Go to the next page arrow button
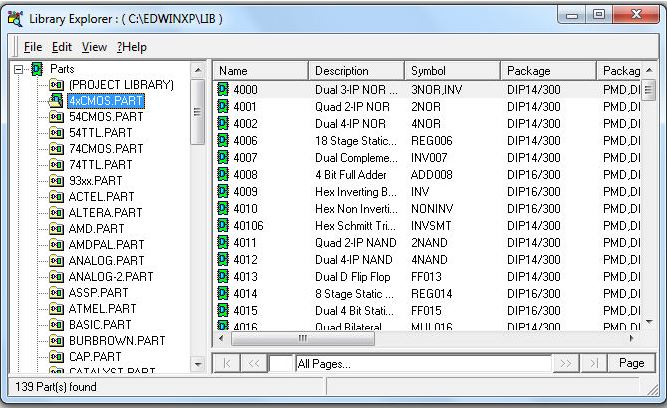667x408 pixels. tap(568, 363)
